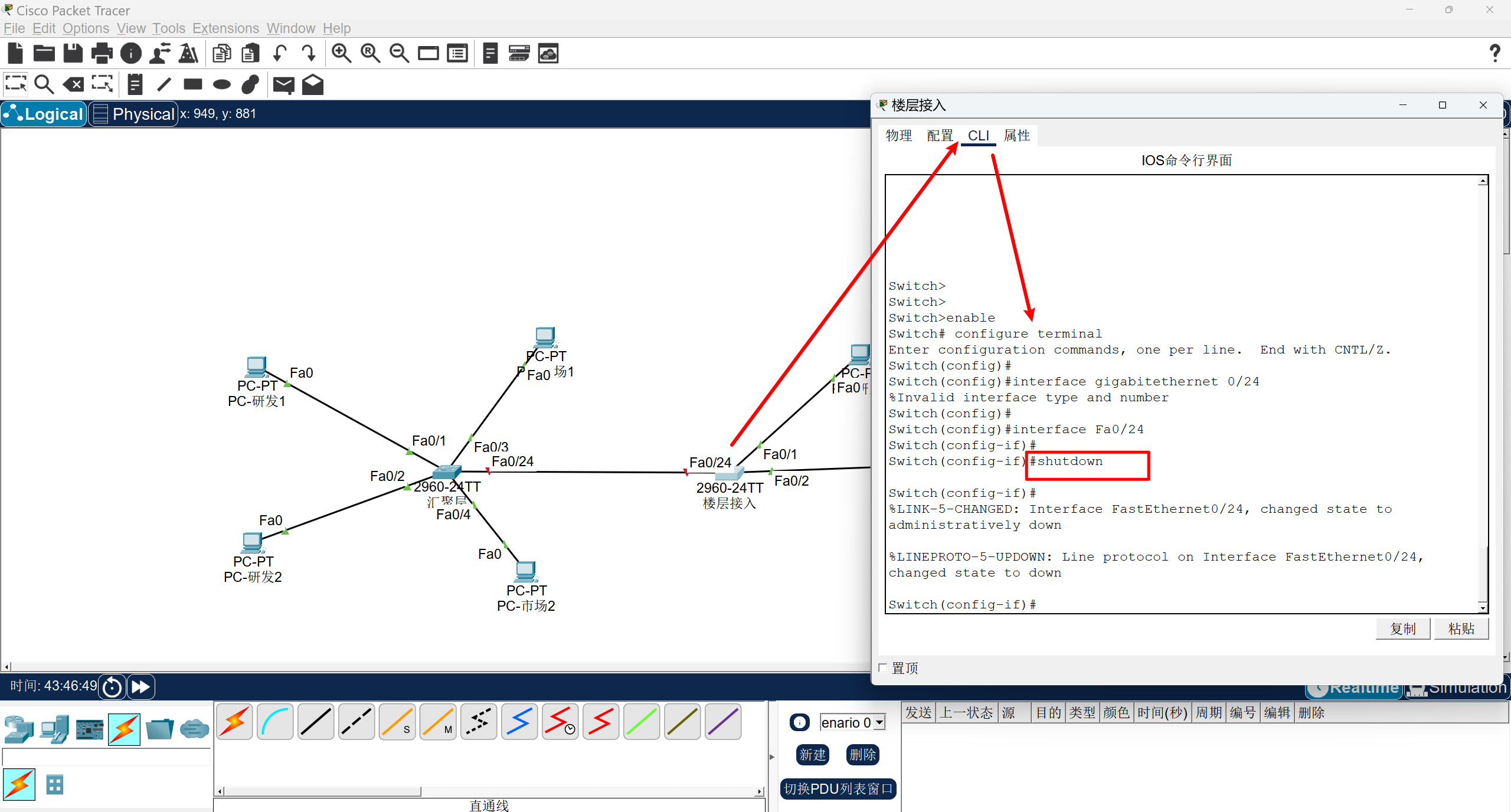This screenshot has height=812, width=1511.
Task: Save the current network file
Action: coord(73,54)
